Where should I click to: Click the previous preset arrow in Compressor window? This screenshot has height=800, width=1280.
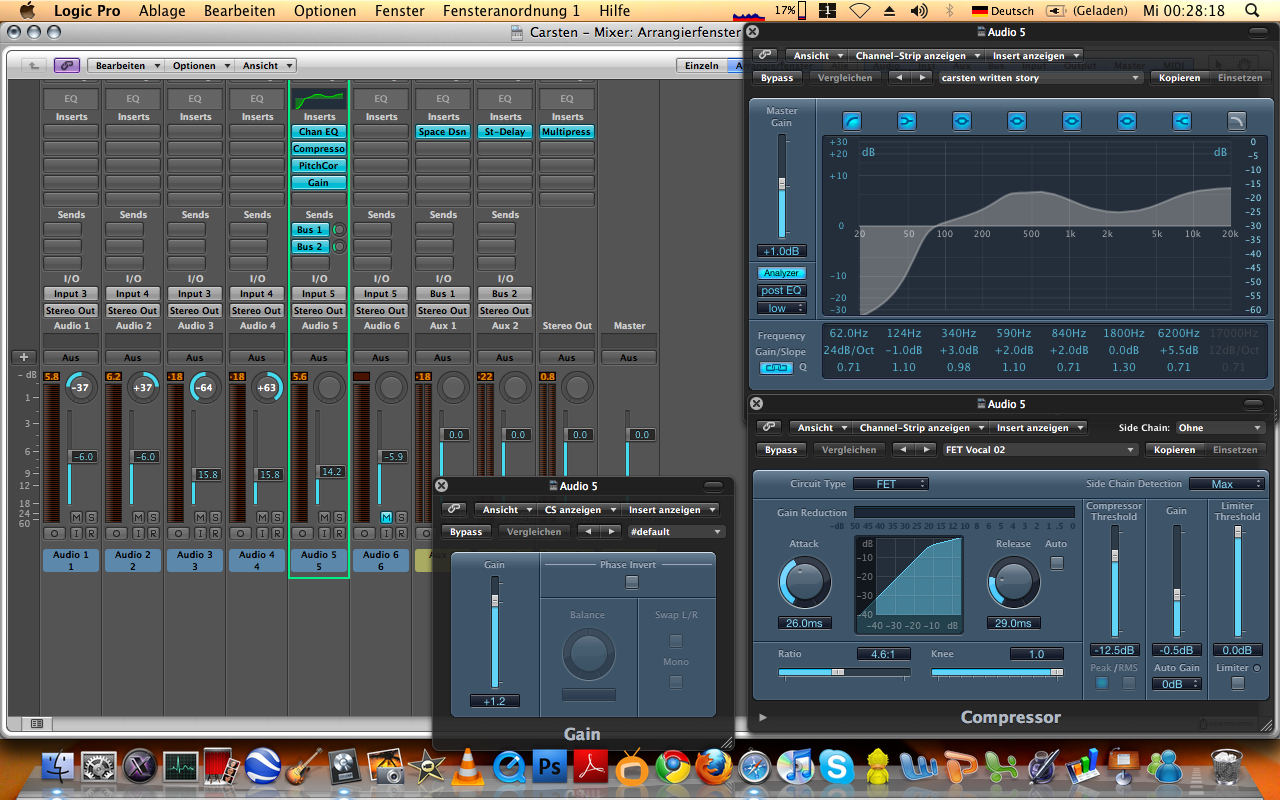pos(902,450)
